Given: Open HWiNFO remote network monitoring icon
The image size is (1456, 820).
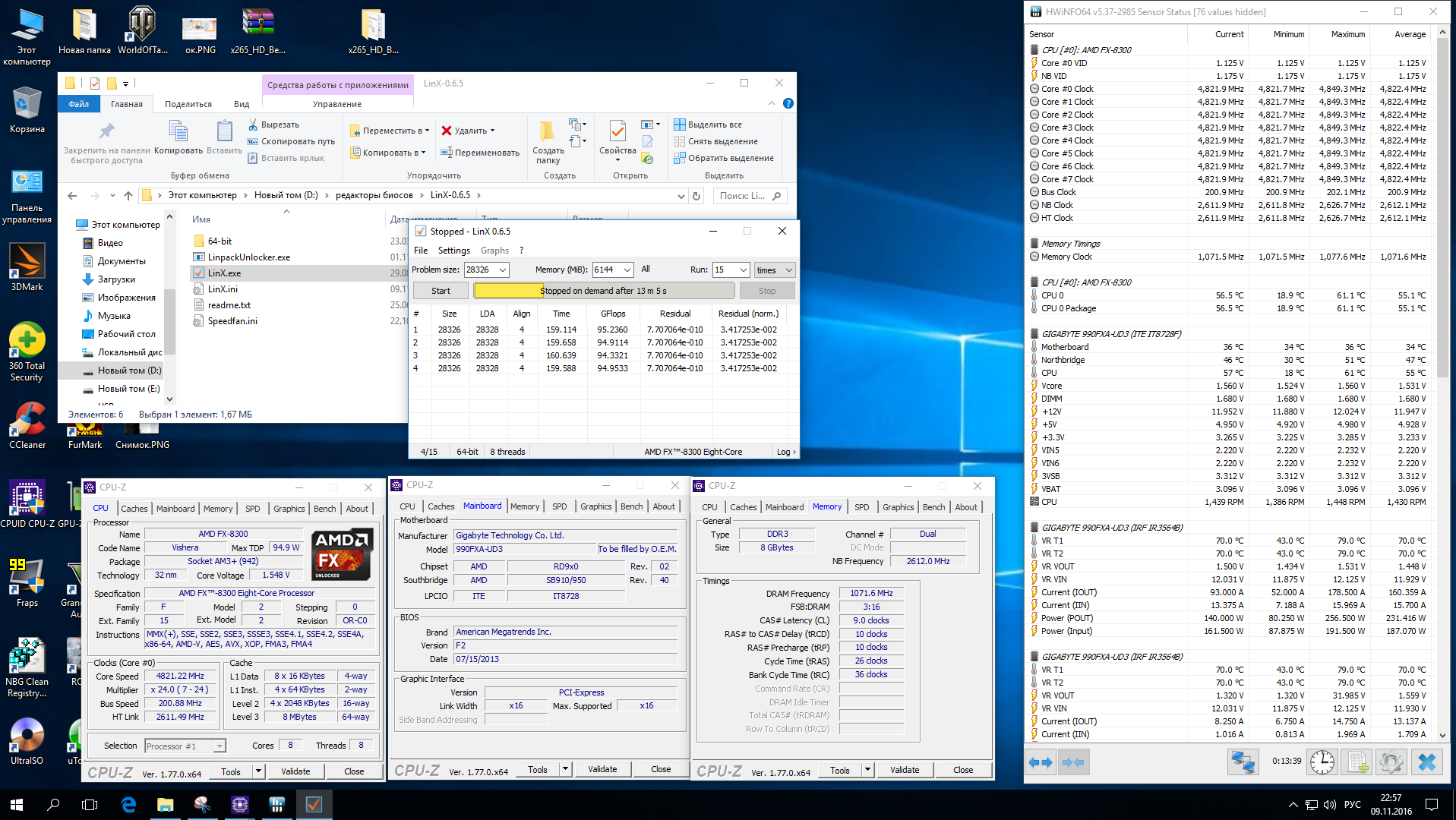Looking at the screenshot, I should (1243, 762).
